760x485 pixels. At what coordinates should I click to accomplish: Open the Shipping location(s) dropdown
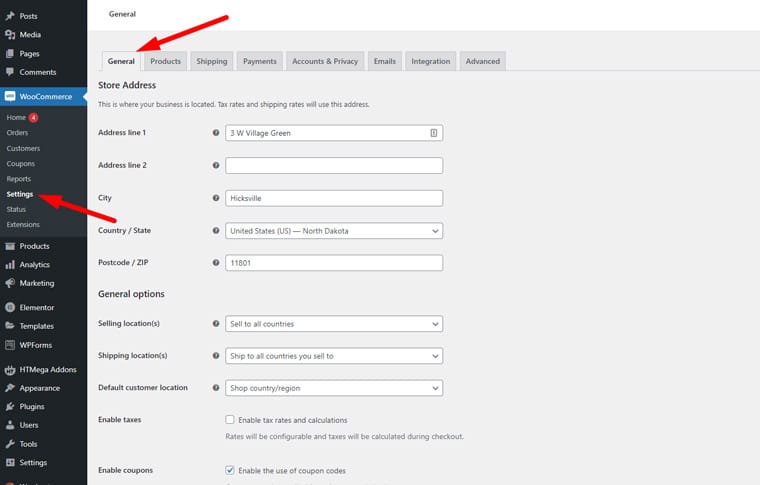pyautogui.click(x=334, y=356)
